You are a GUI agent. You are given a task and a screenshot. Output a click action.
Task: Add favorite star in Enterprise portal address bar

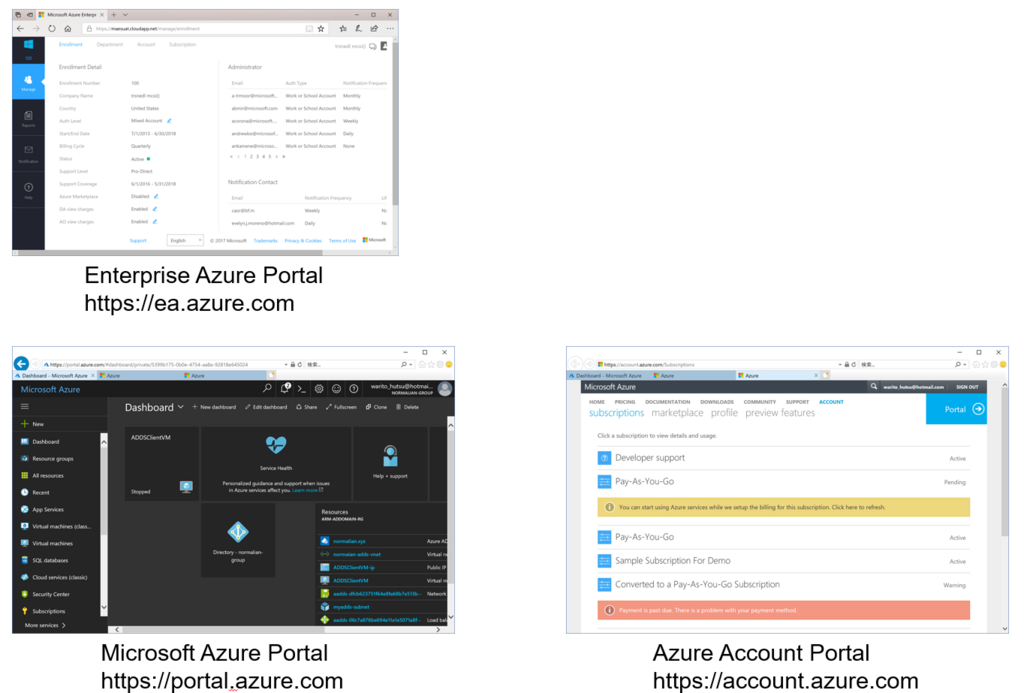pyautogui.click(x=321, y=29)
